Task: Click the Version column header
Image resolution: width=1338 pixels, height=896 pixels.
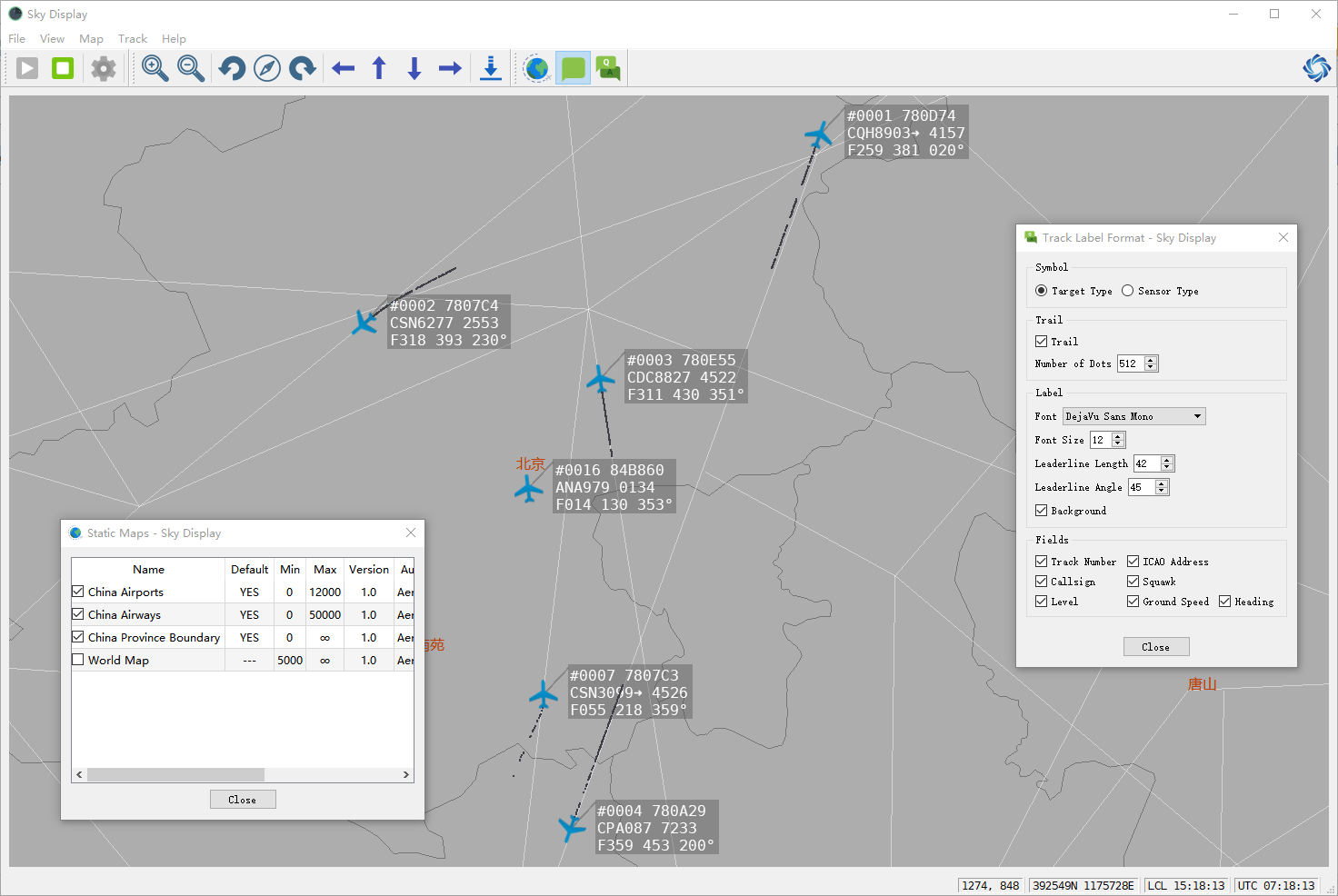Action: pos(368,569)
